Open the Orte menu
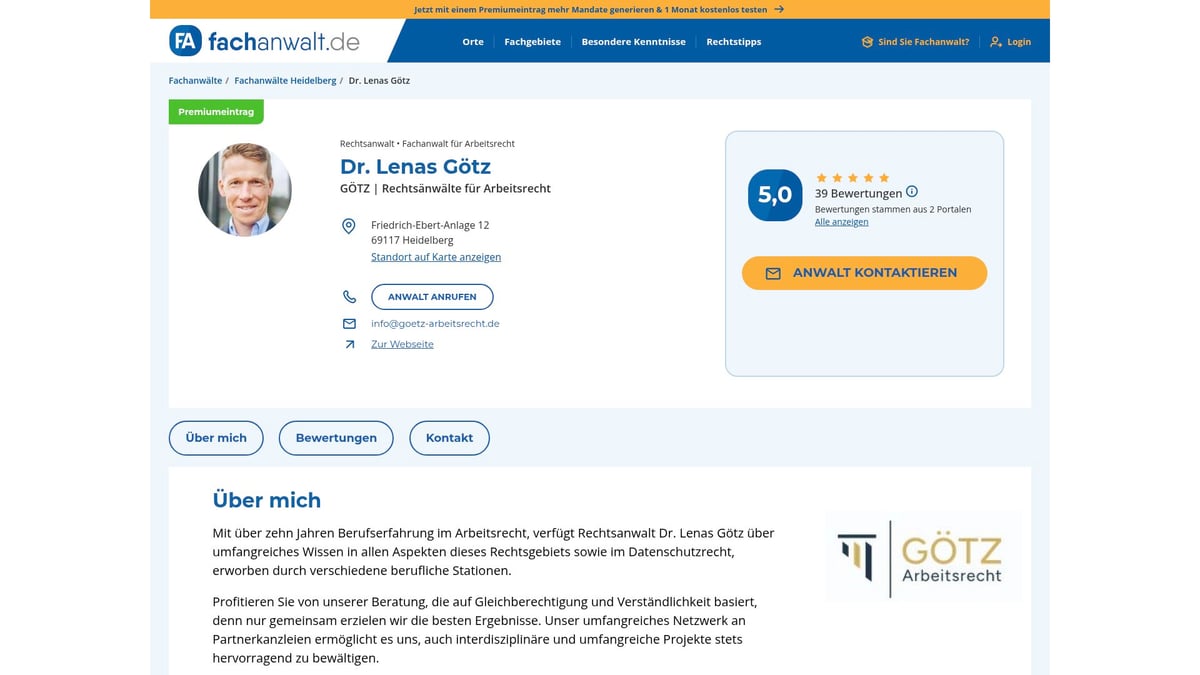 472,41
